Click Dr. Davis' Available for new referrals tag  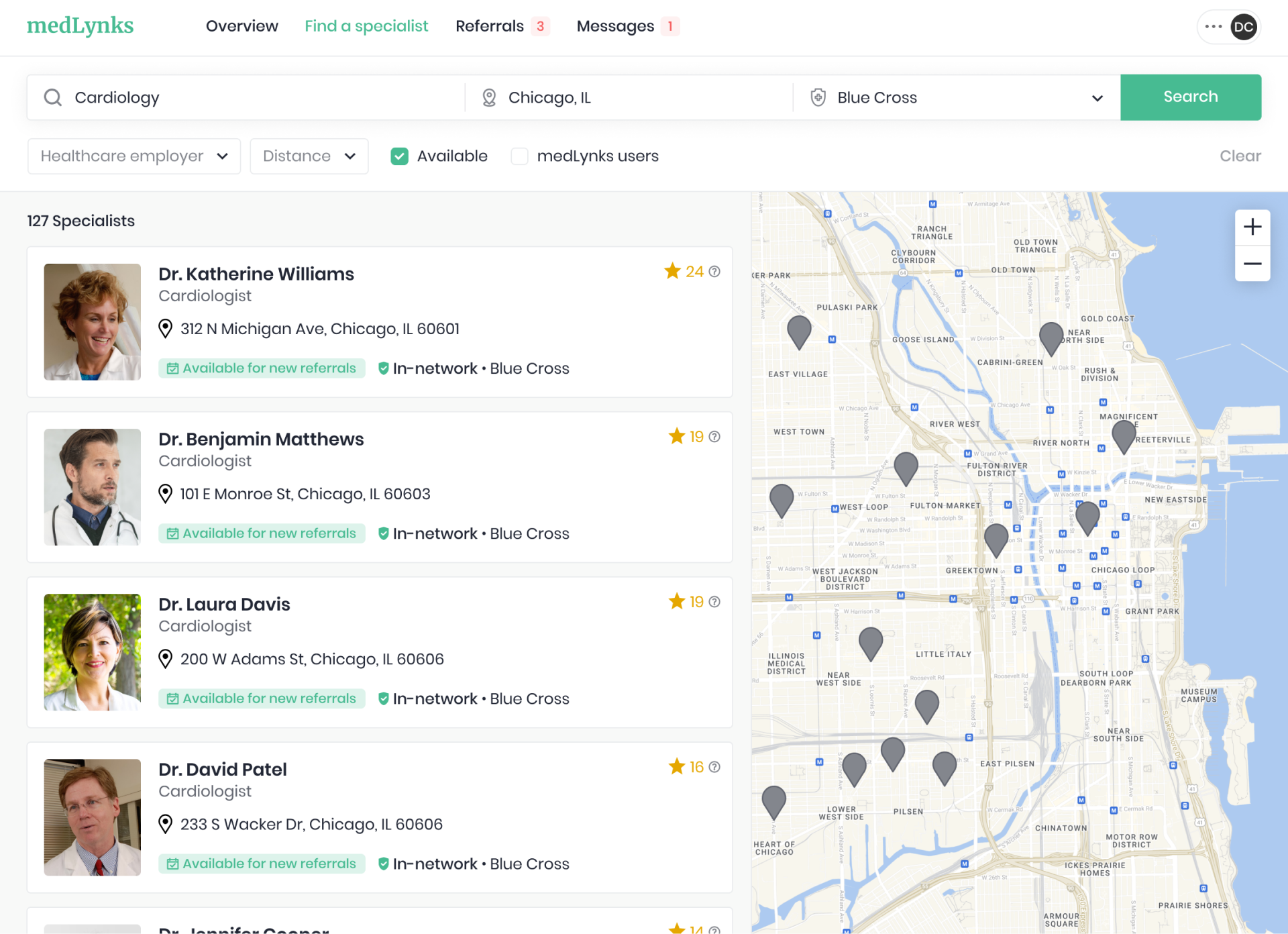[x=262, y=698]
